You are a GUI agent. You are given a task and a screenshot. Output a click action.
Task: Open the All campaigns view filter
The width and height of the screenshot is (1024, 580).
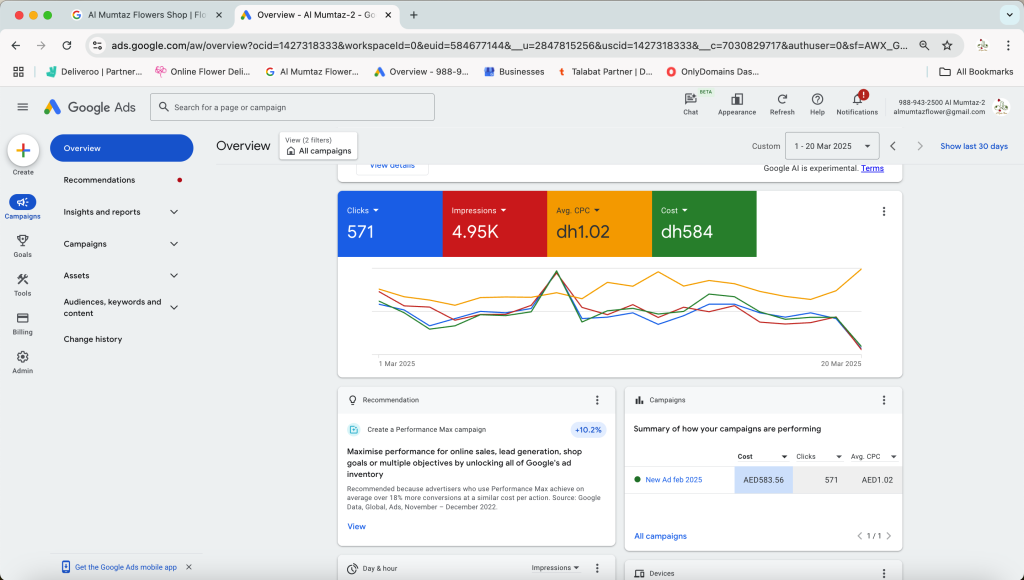[319, 146]
